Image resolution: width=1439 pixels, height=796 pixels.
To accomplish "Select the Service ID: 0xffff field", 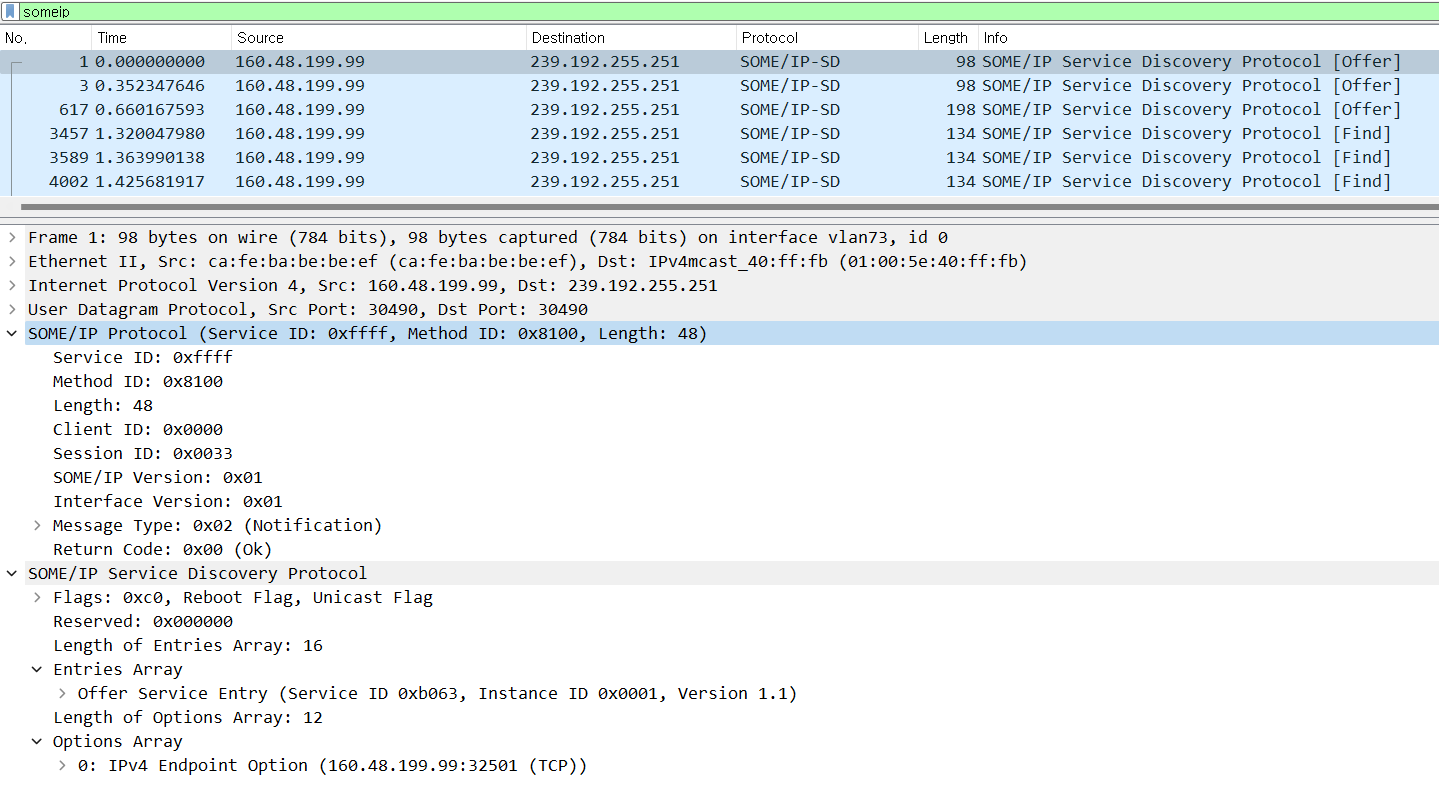I will point(143,358).
